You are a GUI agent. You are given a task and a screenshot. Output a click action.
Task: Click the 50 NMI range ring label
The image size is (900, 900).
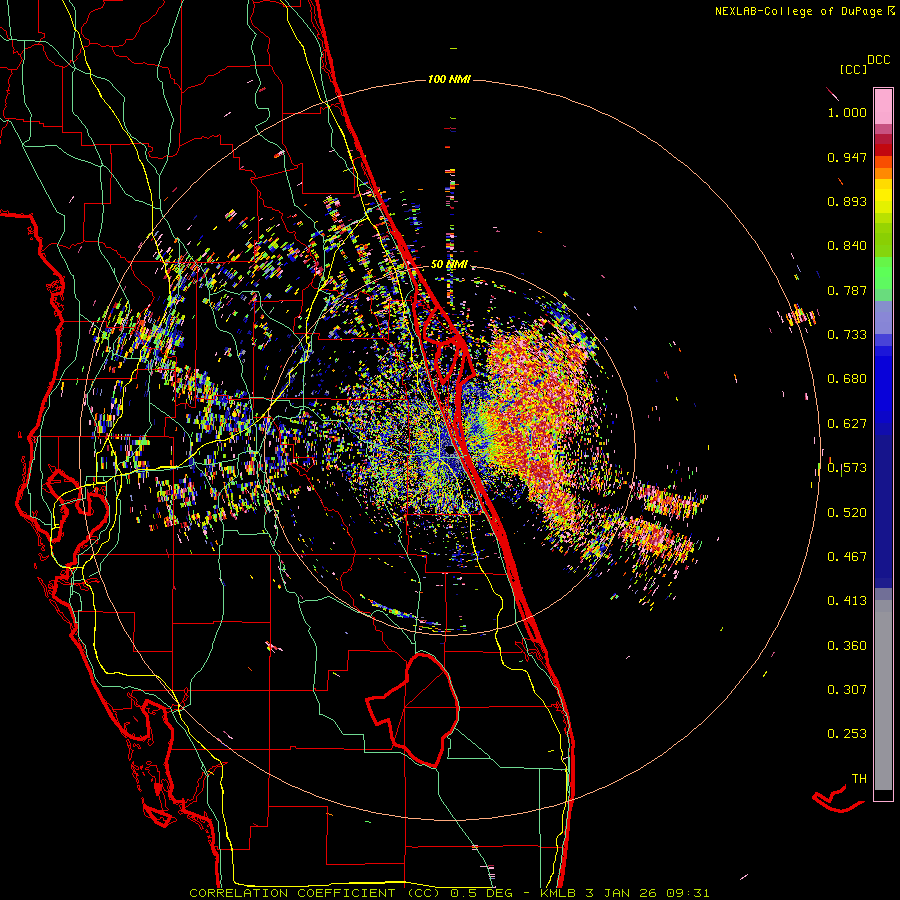(x=449, y=264)
